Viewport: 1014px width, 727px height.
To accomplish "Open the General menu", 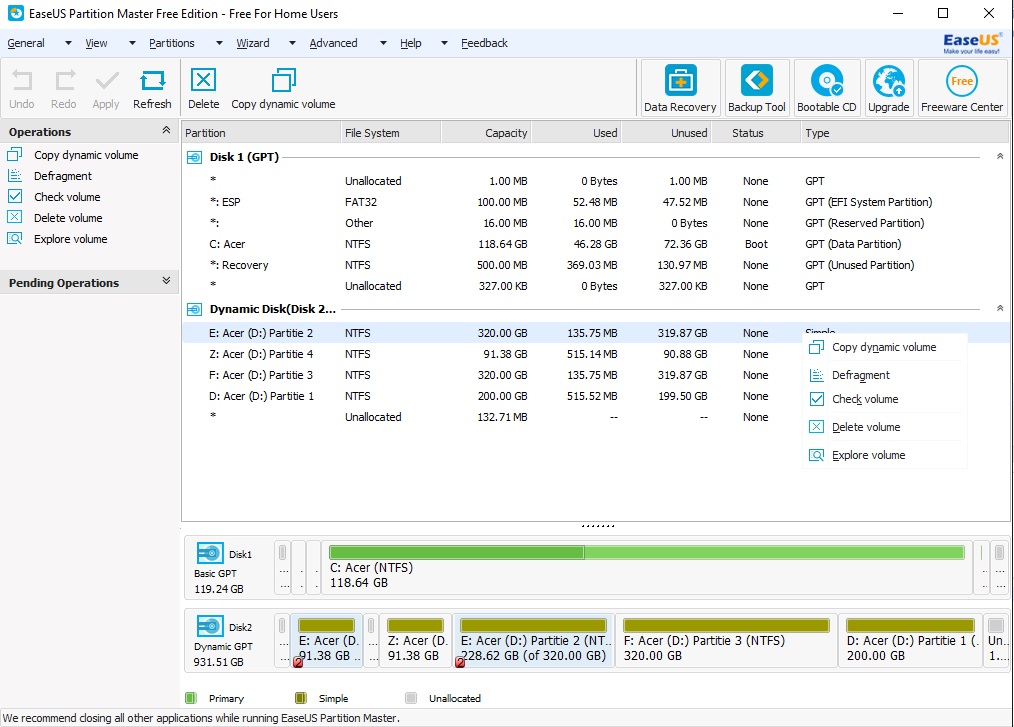I will (x=26, y=43).
